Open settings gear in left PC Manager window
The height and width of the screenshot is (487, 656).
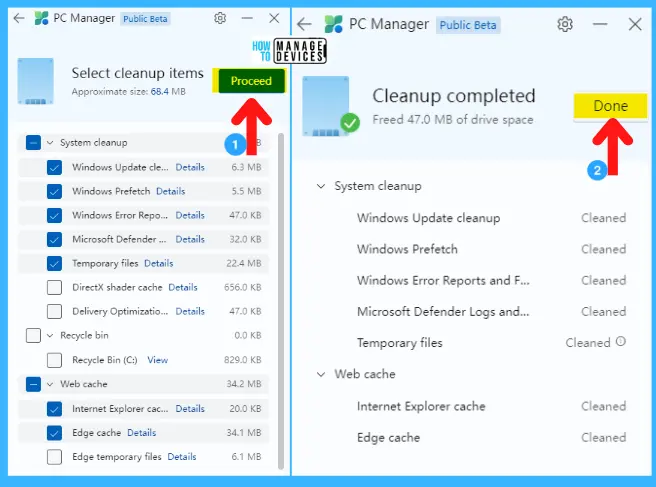pos(220,18)
